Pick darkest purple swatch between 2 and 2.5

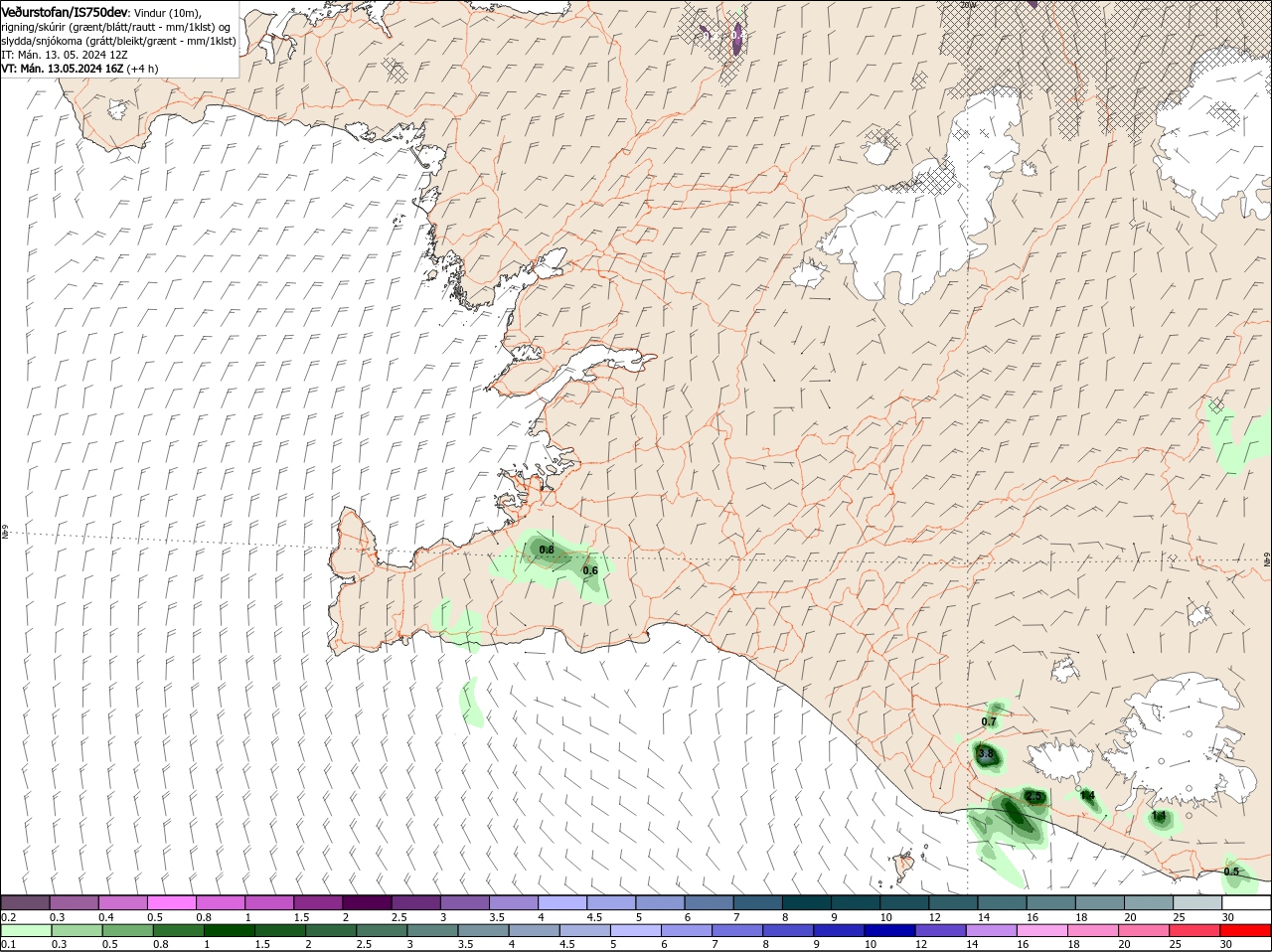pyautogui.click(x=367, y=902)
